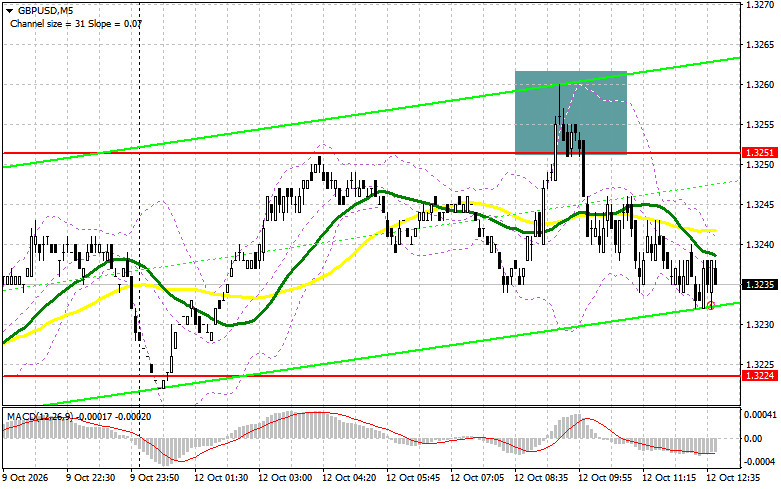The width and height of the screenshot is (781, 489).
Task: Click the 1.3265 price scale value
Action: pos(760,45)
